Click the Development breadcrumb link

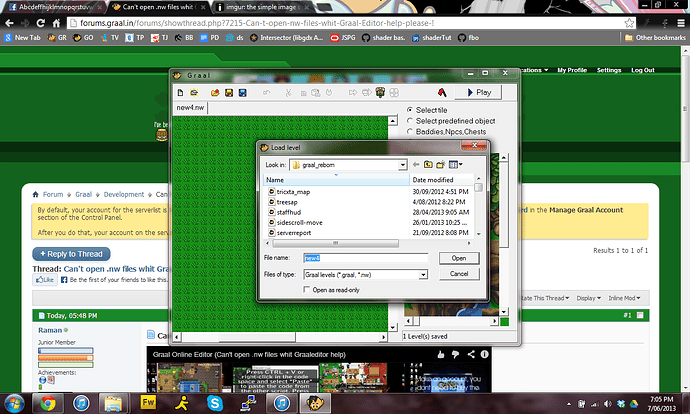tap(124, 194)
